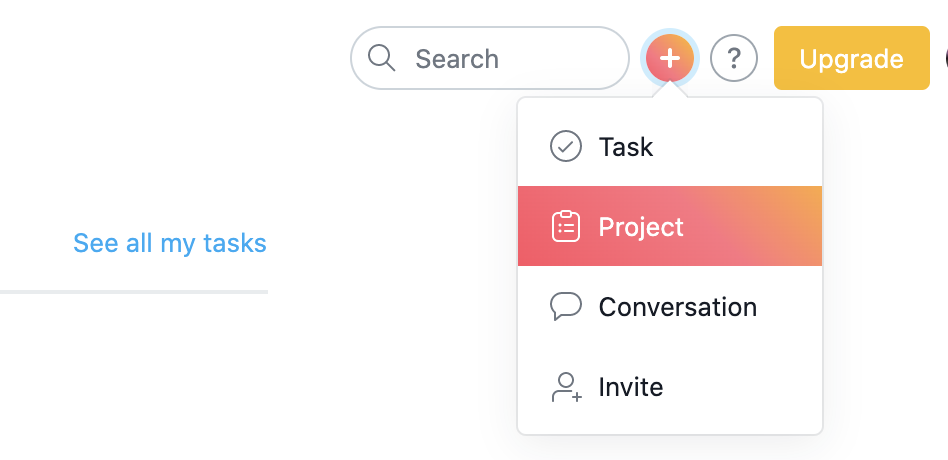Click the Project clipboard icon
This screenshot has height=460, width=948.
pyautogui.click(x=566, y=227)
